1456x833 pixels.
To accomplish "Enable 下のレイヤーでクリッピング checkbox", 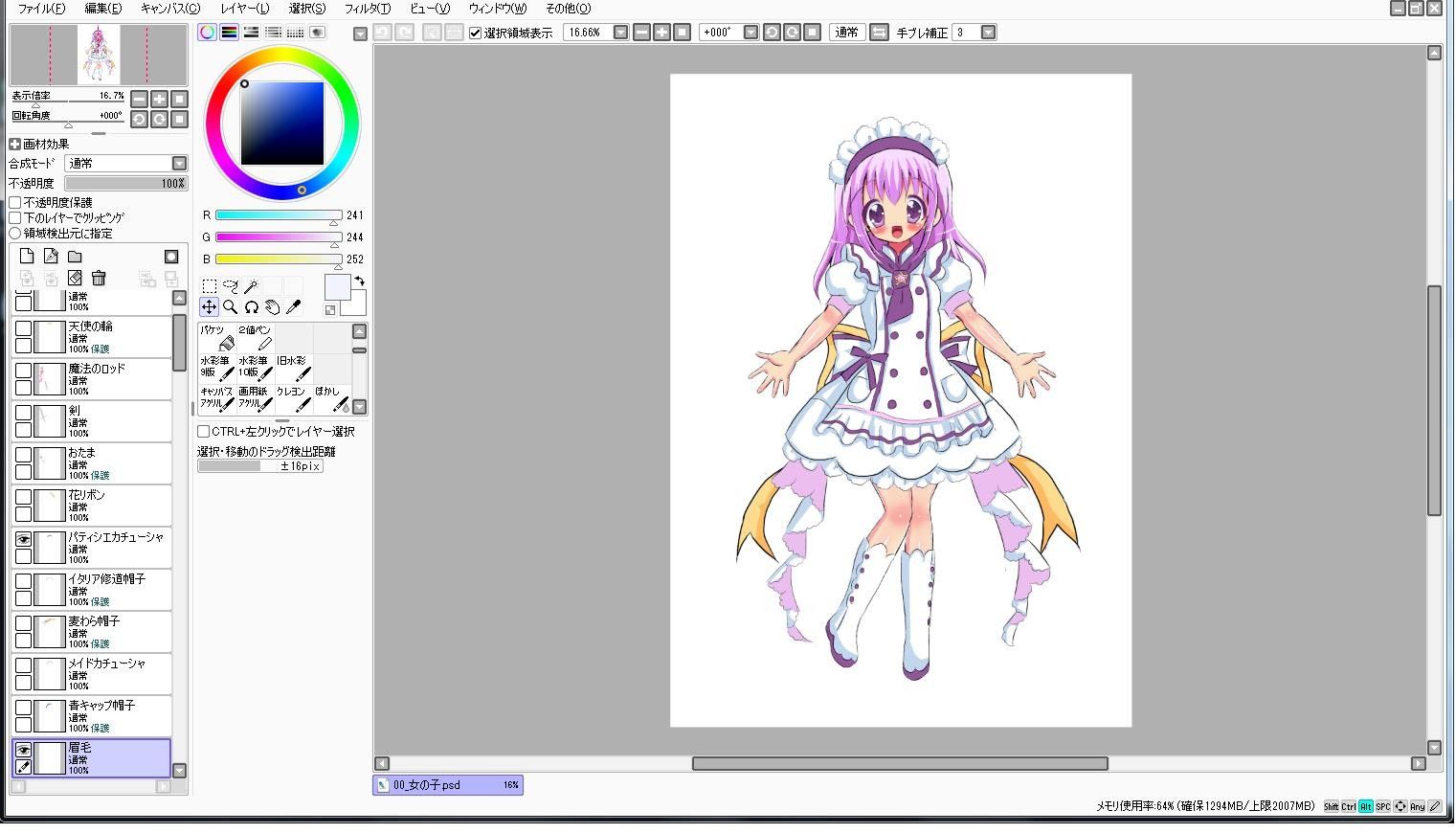I will click(15, 218).
